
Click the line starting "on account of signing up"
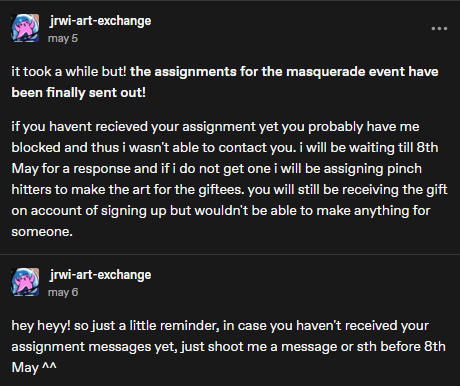point(221,211)
